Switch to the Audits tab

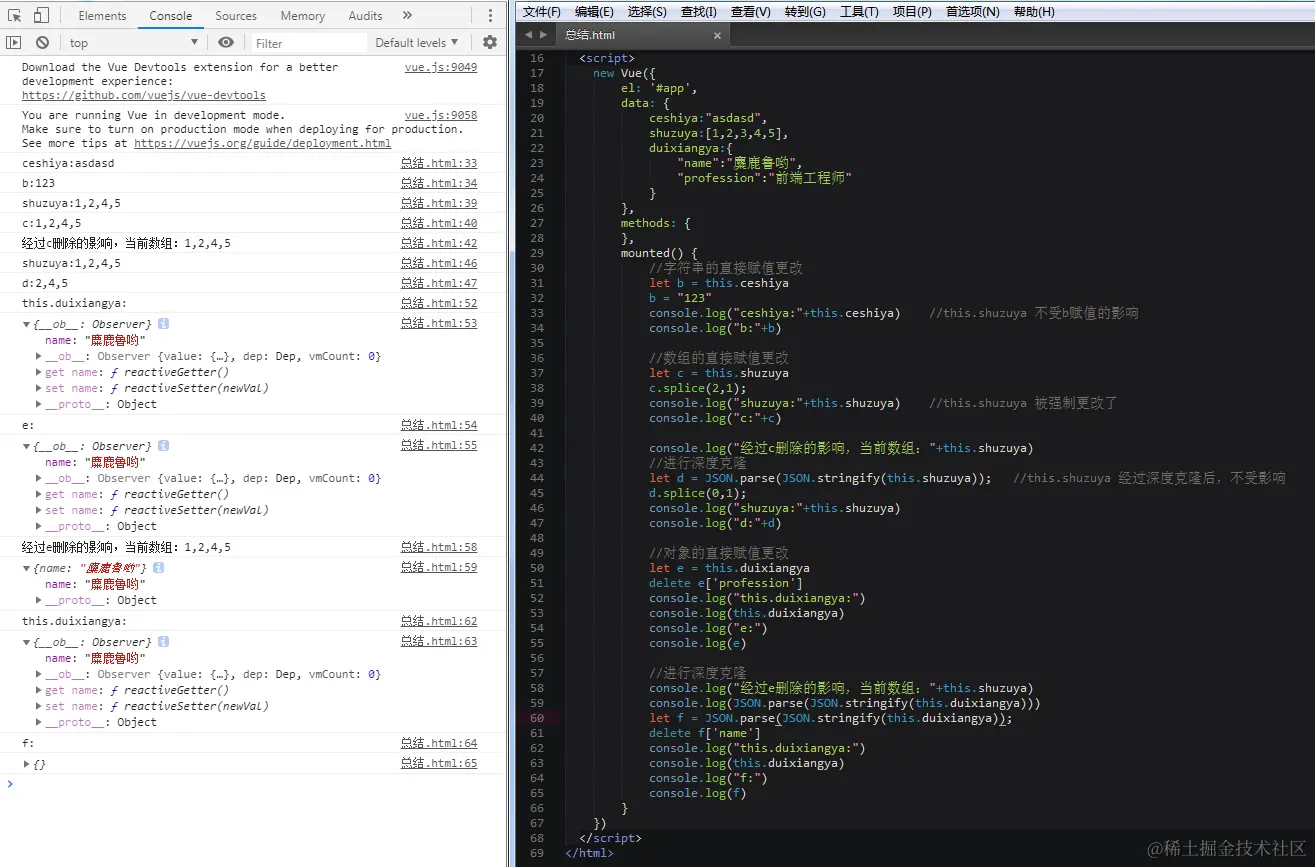pyautogui.click(x=365, y=15)
